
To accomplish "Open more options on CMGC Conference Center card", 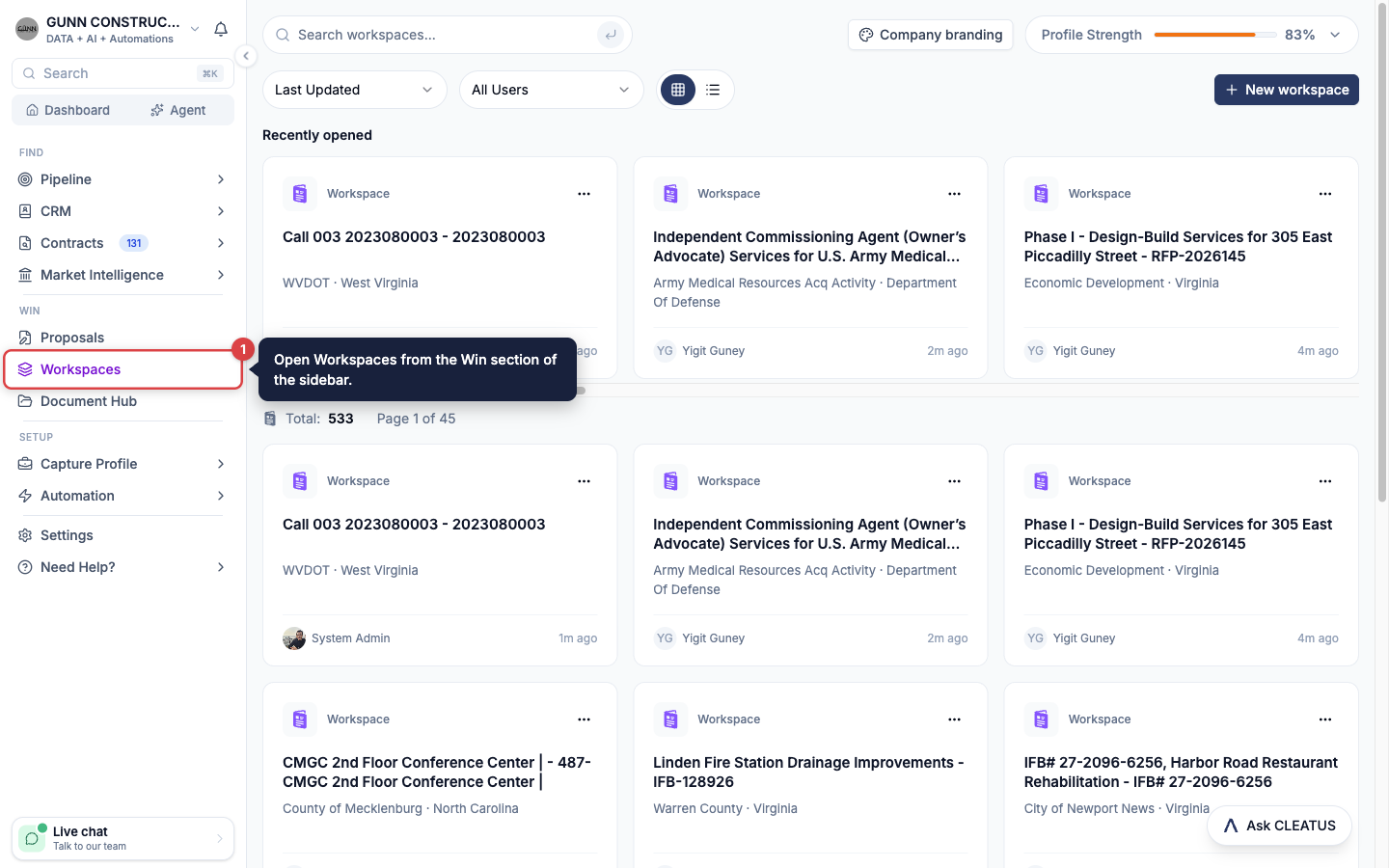I will (x=584, y=719).
